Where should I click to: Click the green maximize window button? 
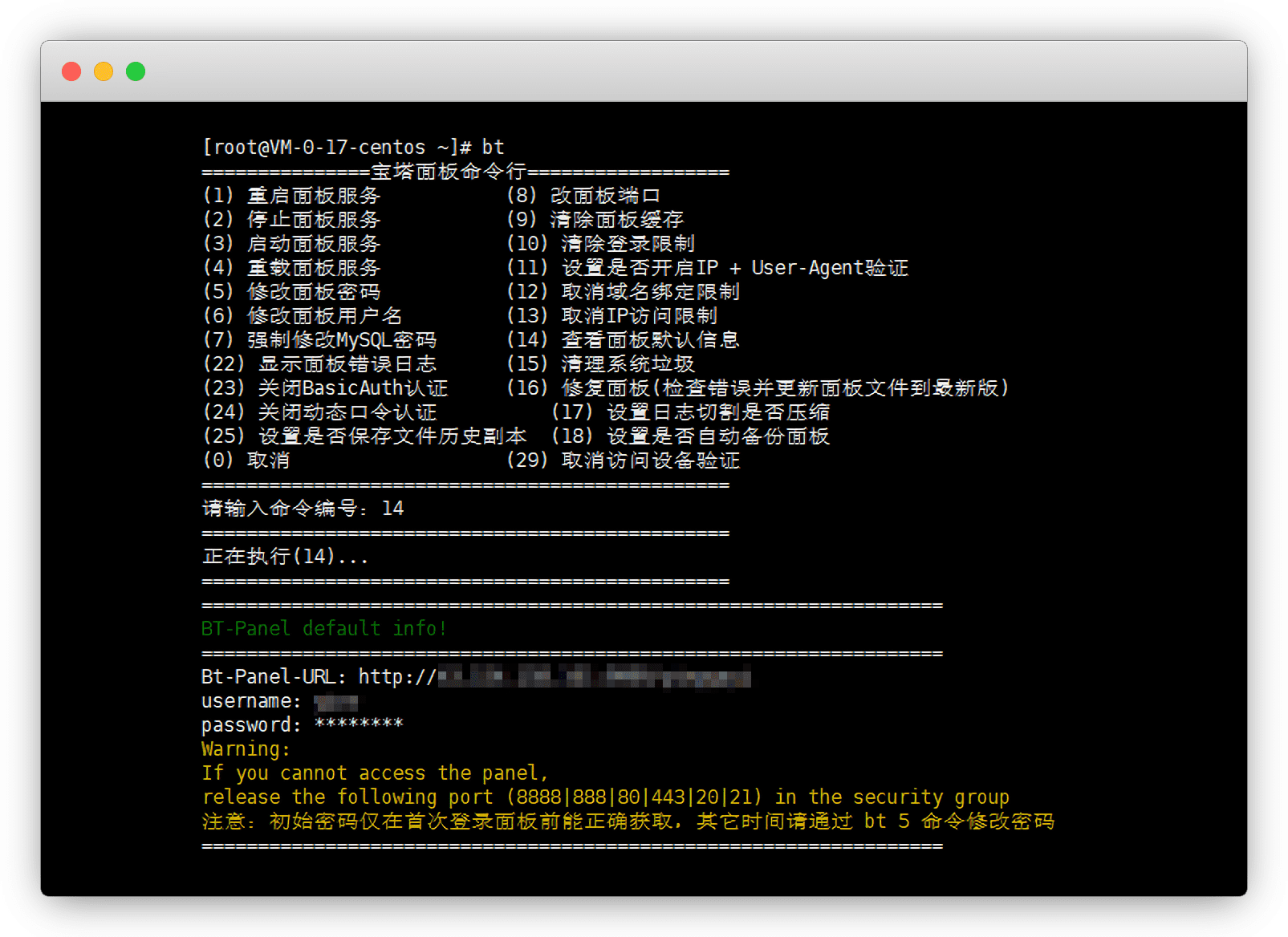point(136,71)
